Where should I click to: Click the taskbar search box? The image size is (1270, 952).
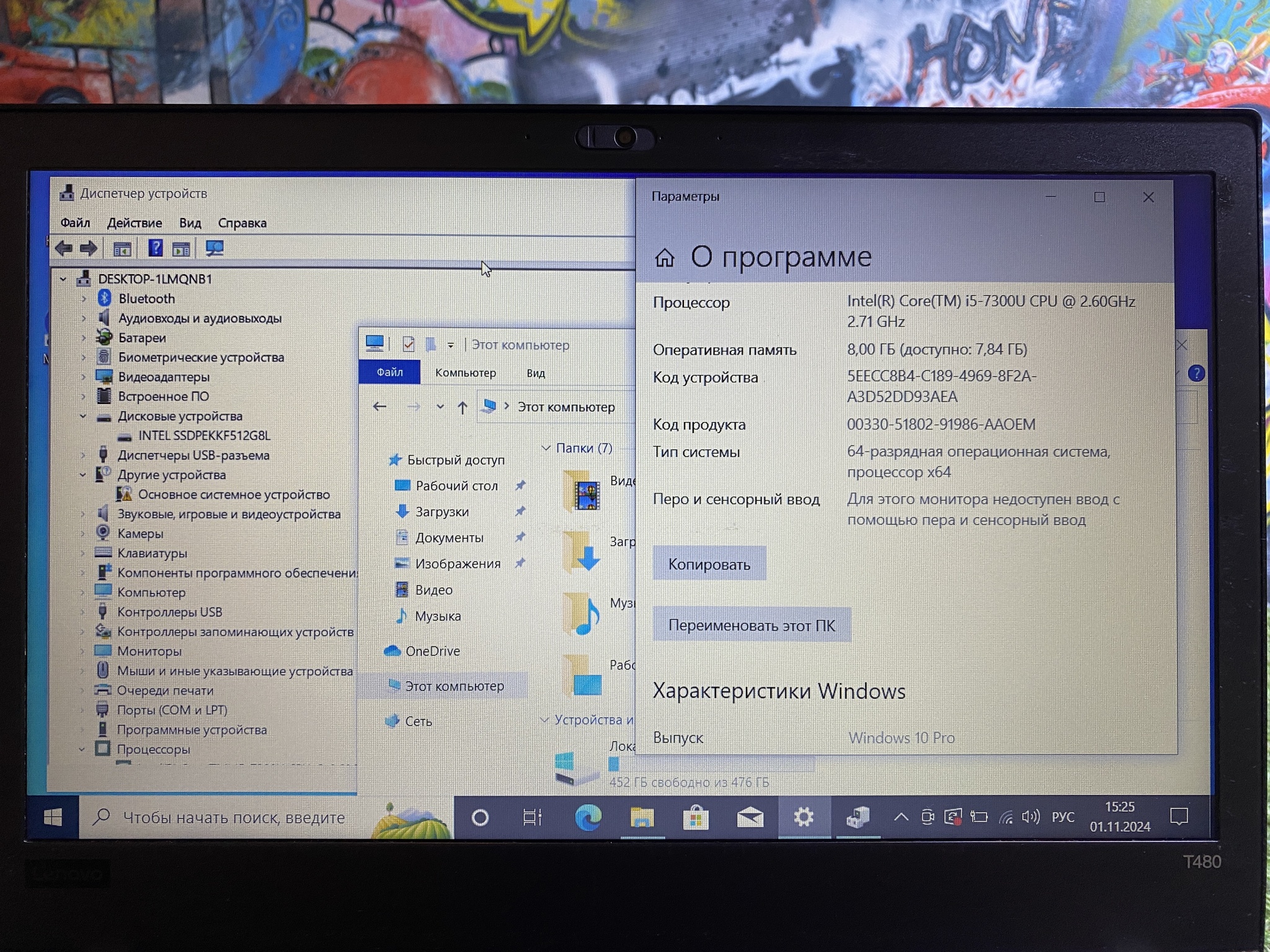233,818
